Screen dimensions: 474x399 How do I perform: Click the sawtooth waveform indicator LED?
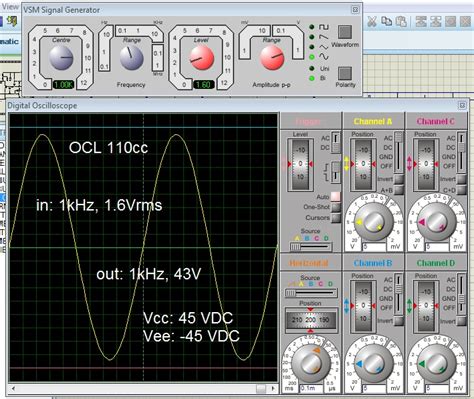point(312,37)
